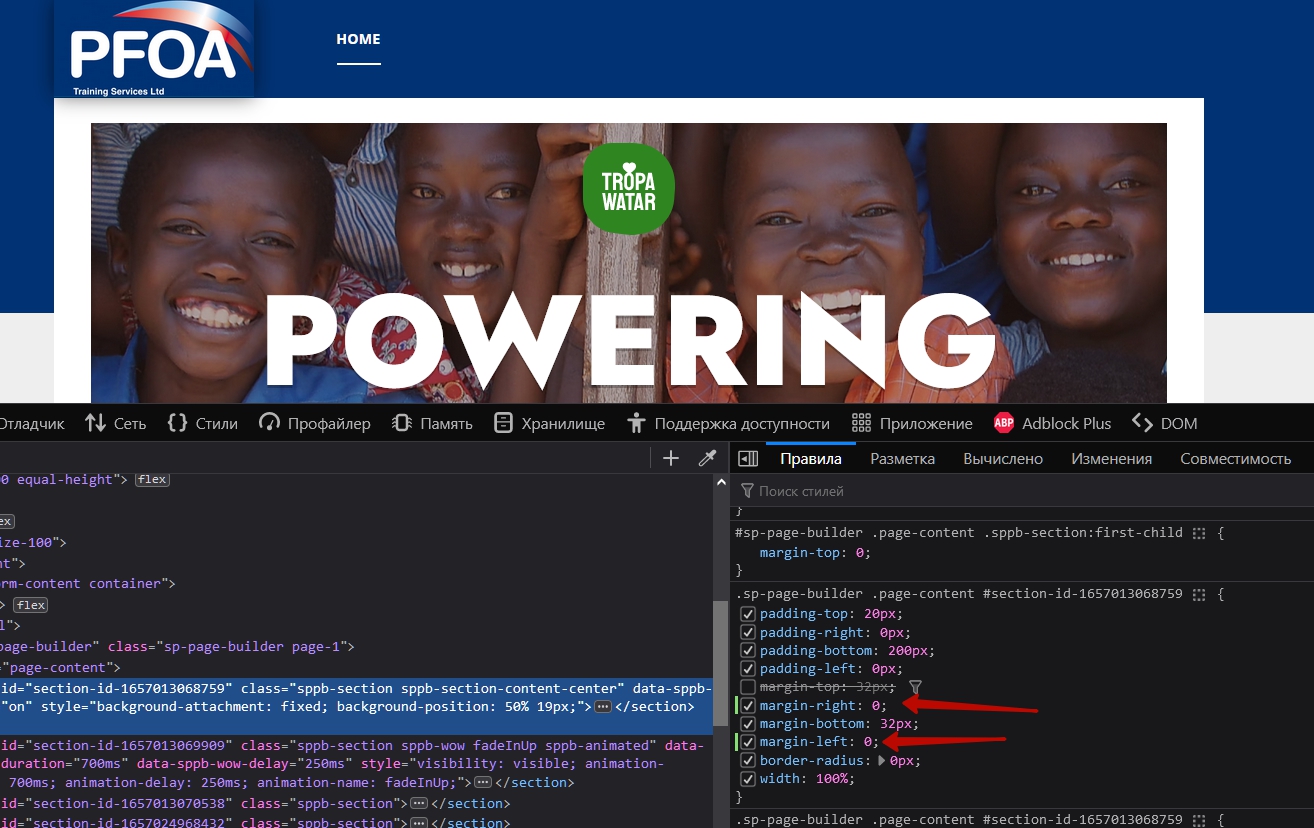Open the Профайлер performance panel
Screen dimensions: 1314x828
(315, 424)
